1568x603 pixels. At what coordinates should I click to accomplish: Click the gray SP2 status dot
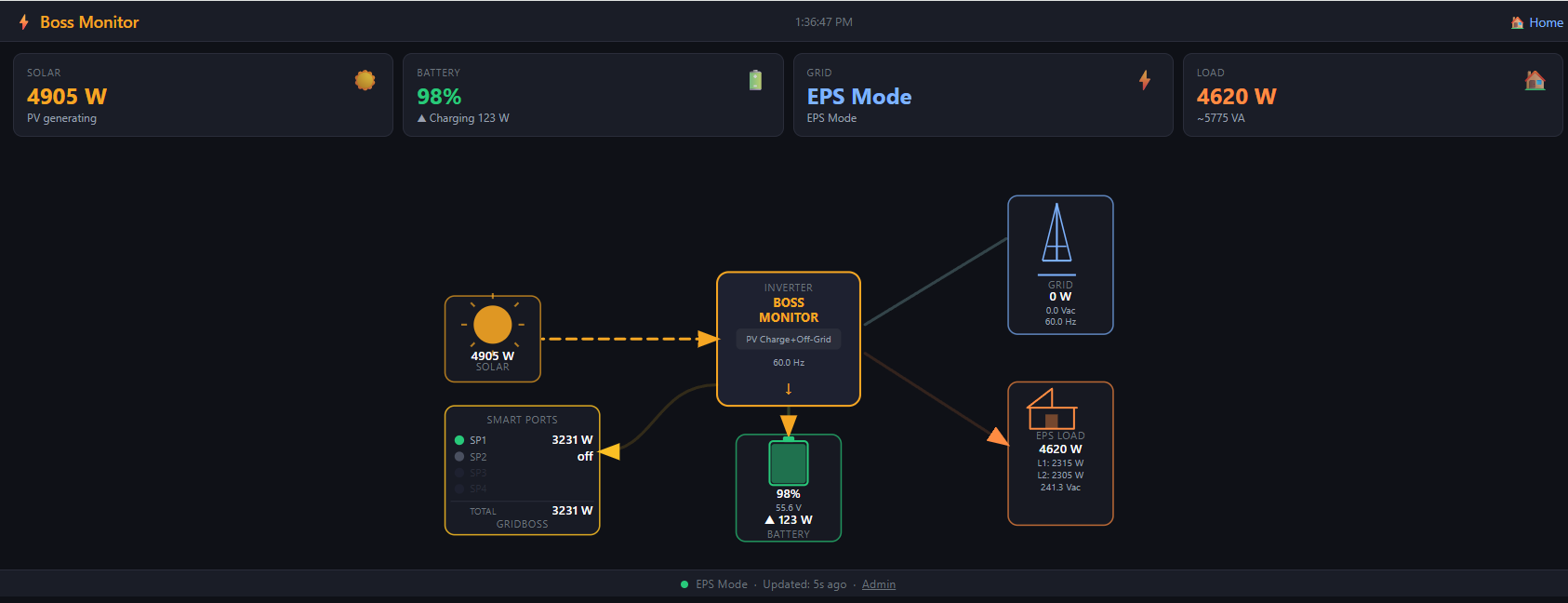[459, 457]
